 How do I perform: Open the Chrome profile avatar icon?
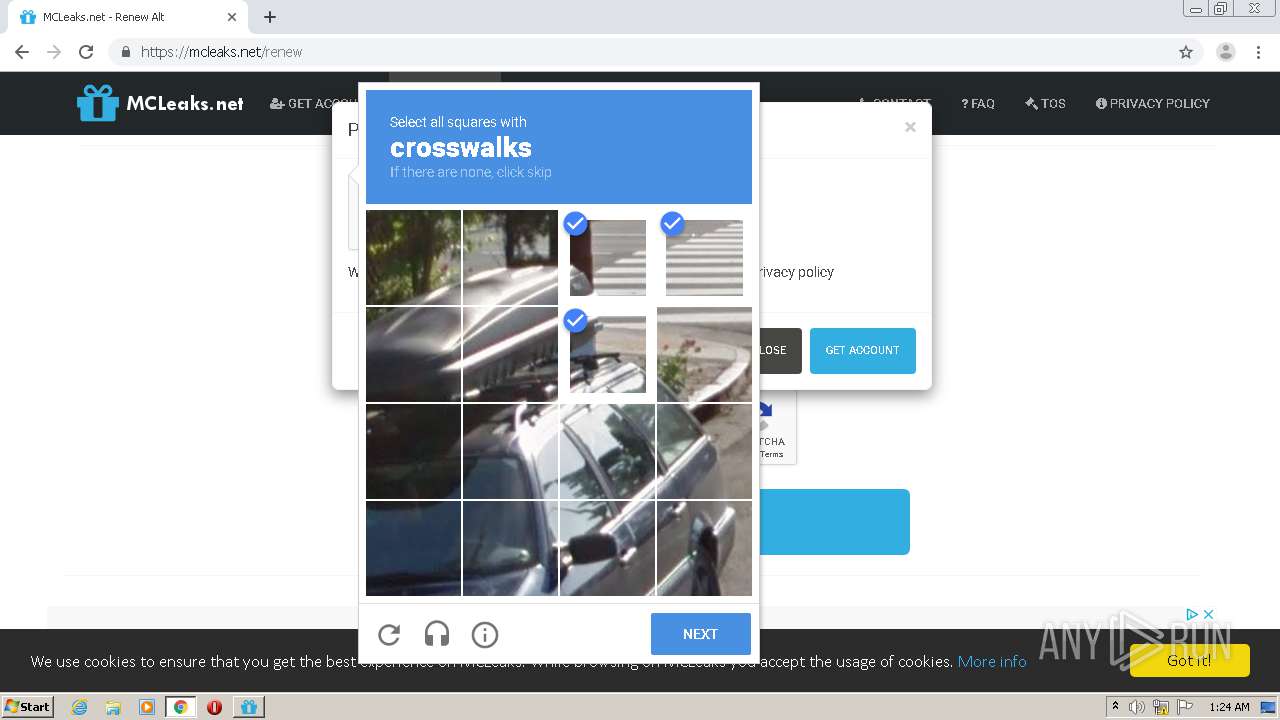(x=1225, y=52)
